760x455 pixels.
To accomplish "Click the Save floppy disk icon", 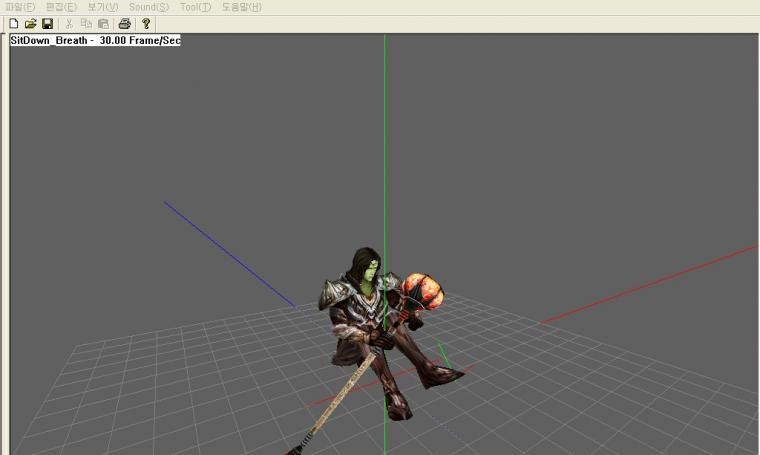I will (48, 23).
